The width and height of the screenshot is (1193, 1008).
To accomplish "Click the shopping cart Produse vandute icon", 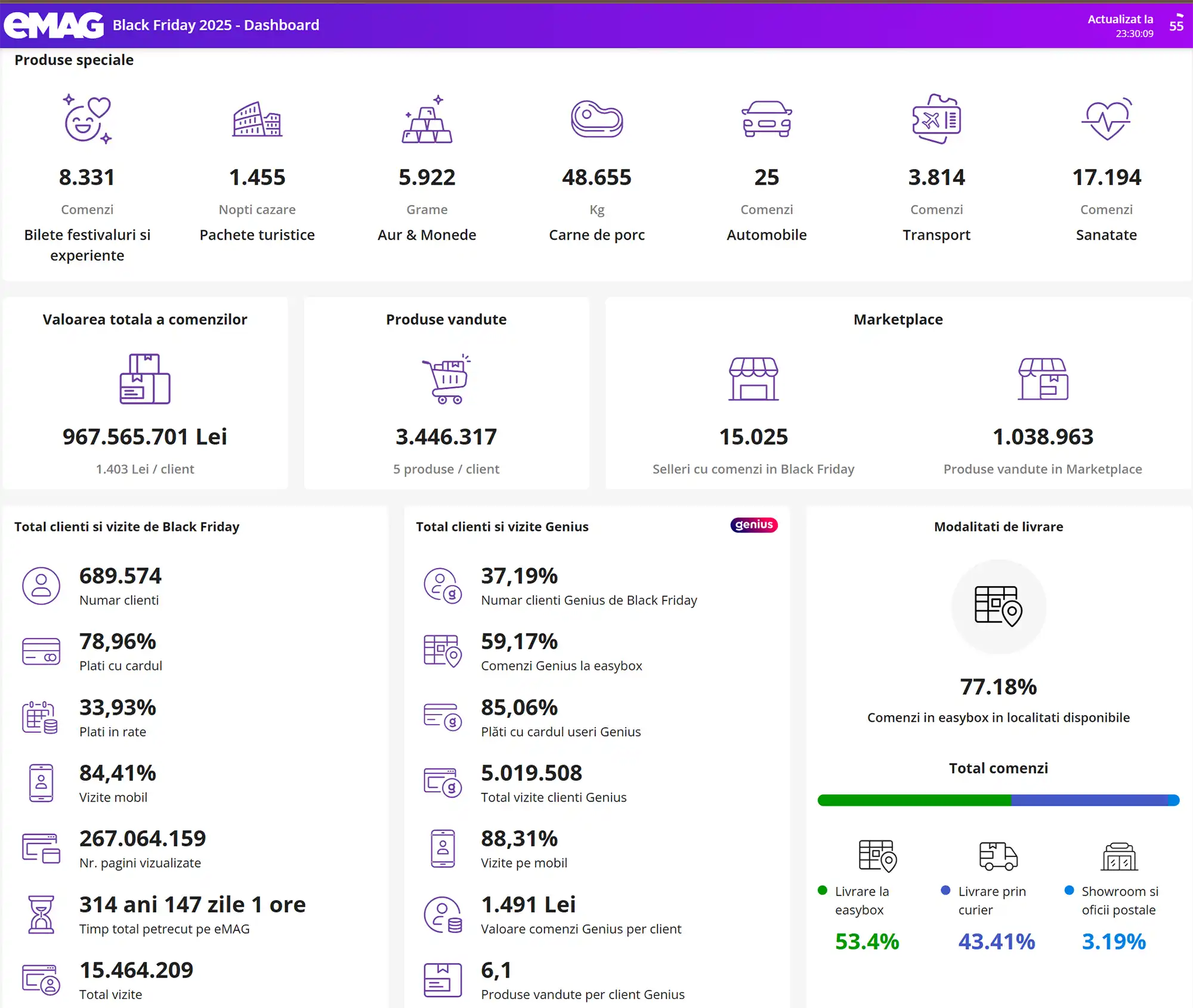I will [x=446, y=379].
